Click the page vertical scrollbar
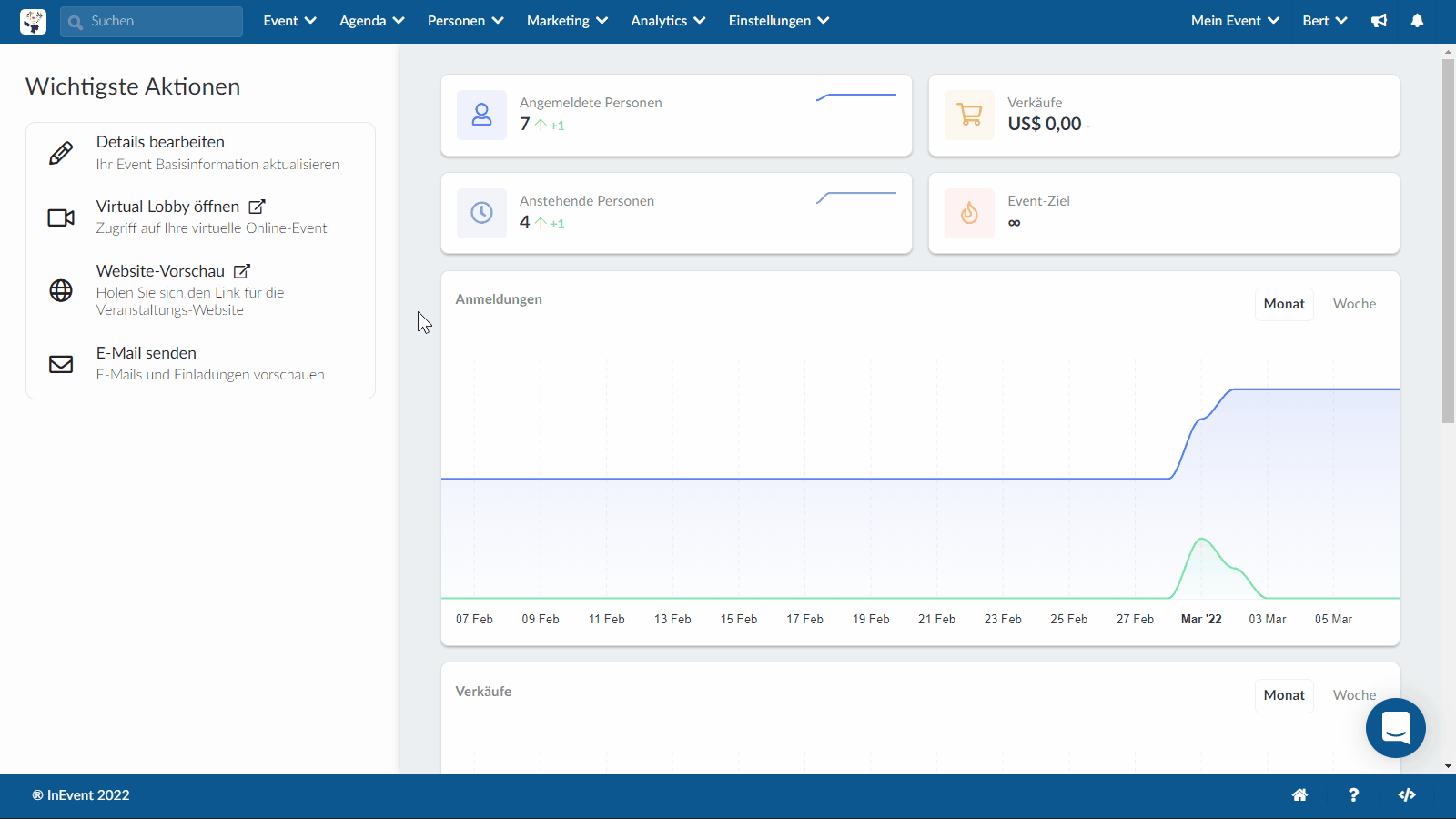 coord(1448,240)
